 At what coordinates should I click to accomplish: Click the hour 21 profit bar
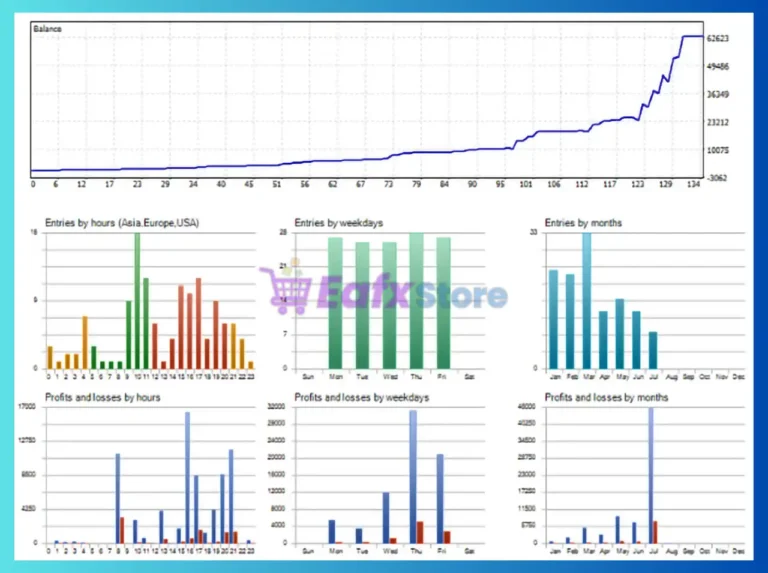click(231, 496)
